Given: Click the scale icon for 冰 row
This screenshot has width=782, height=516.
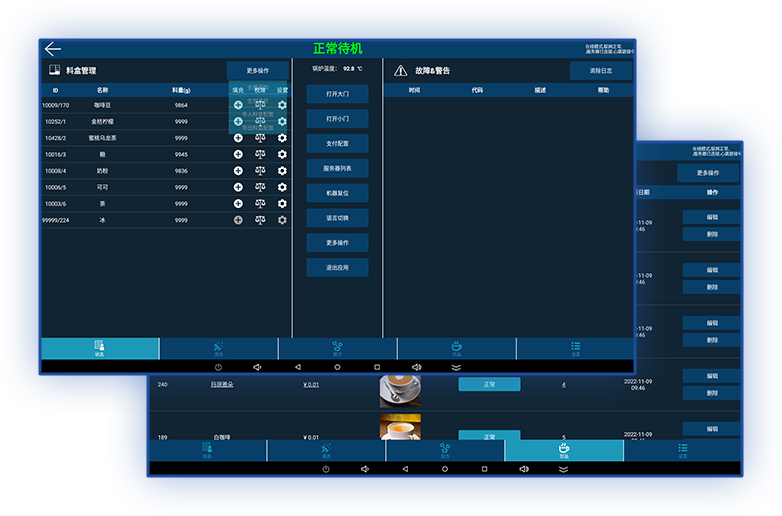Looking at the screenshot, I should pyautogui.click(x=260, y=220).
